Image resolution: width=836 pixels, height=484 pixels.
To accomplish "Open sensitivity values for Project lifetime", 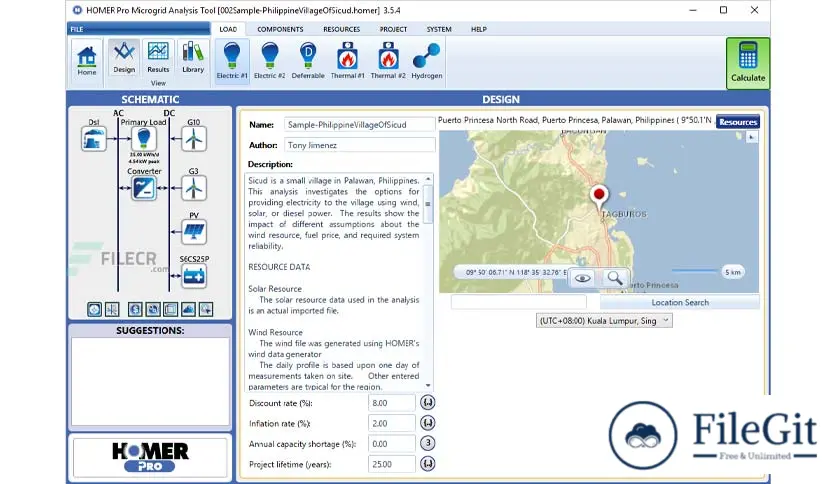I will (428, 464).
